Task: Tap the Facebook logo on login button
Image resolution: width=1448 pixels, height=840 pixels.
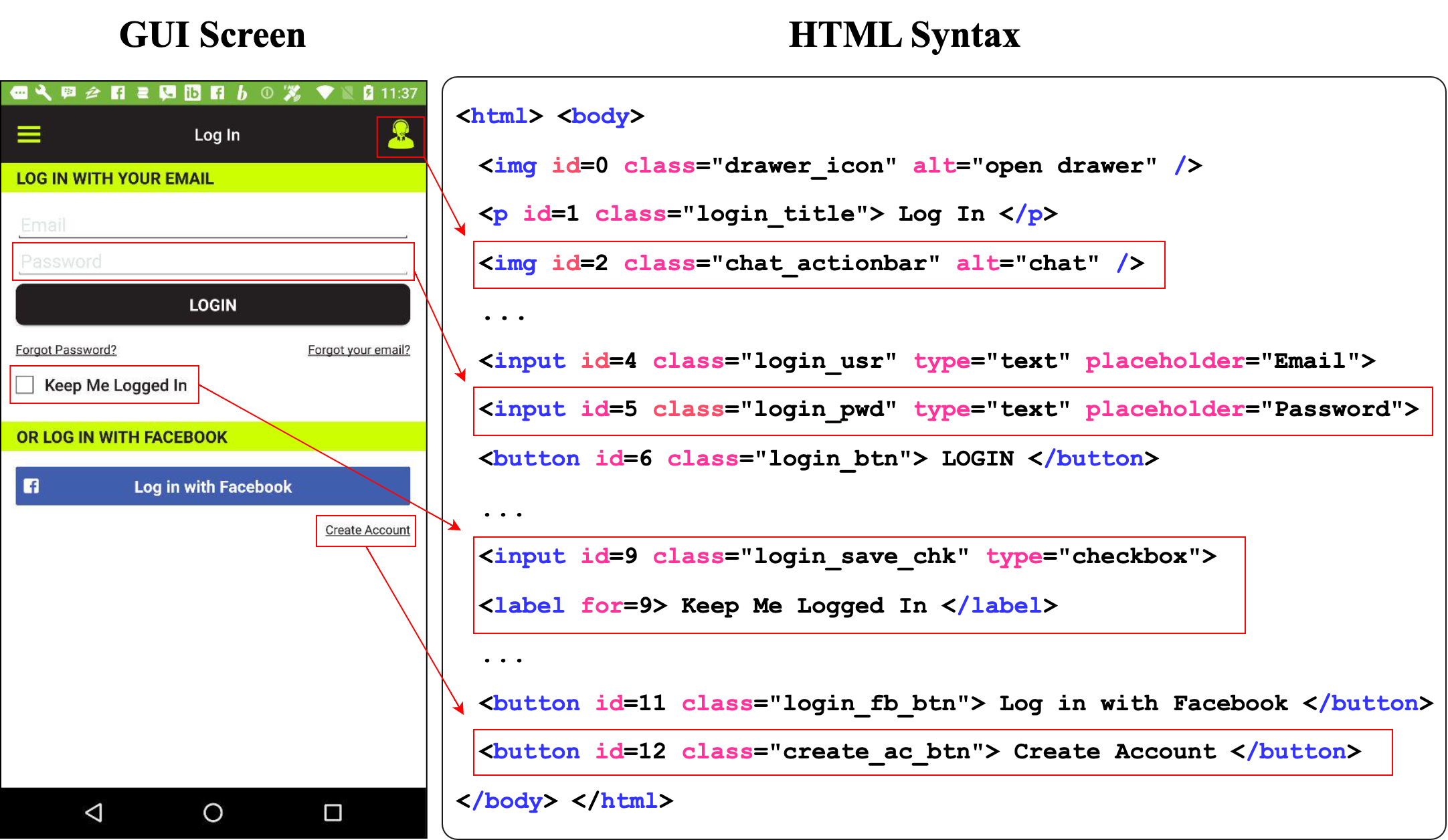Action: [x=31, y=486]
